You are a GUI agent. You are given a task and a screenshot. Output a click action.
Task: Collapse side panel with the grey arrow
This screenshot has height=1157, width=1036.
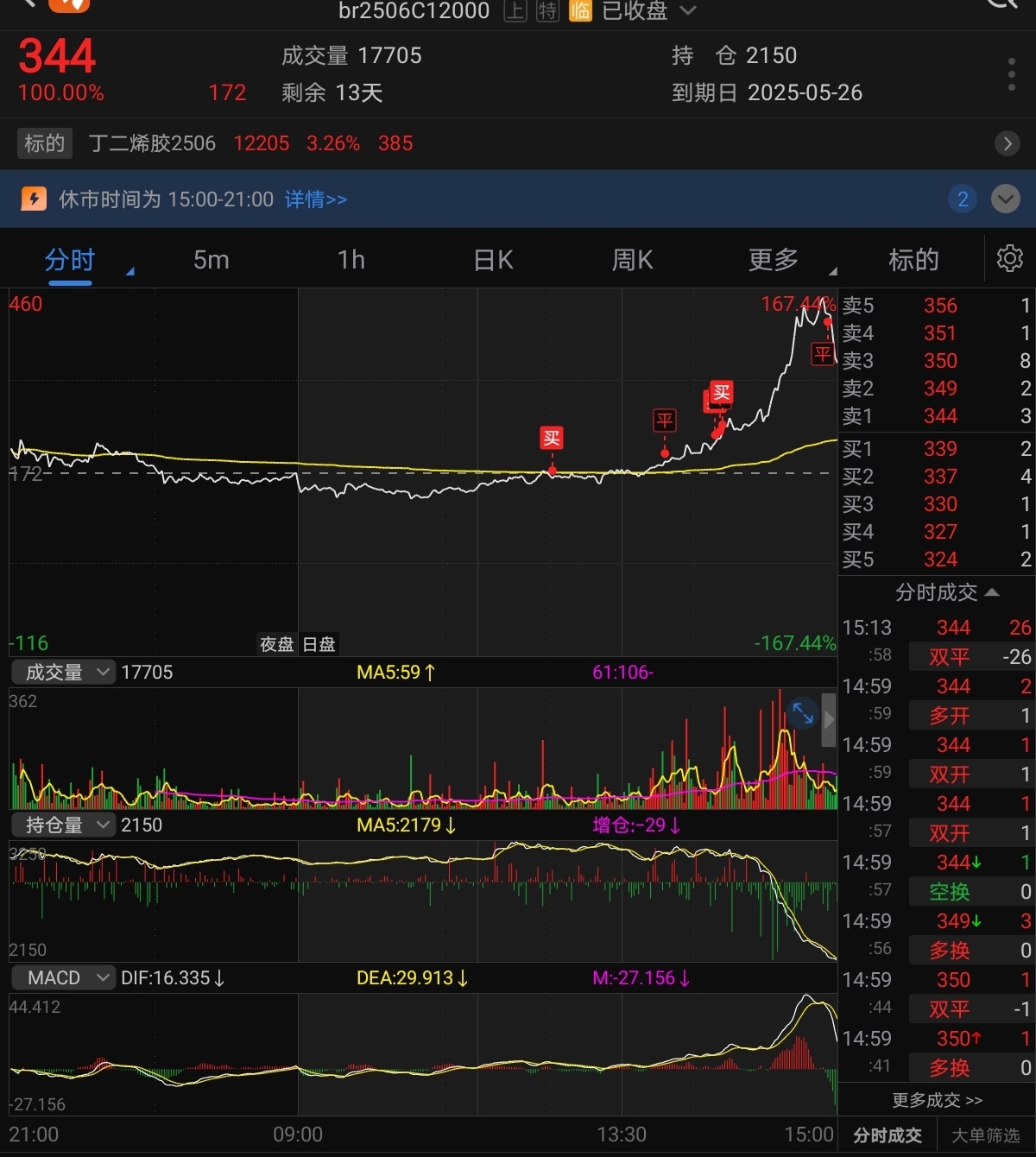click(x=829, y=718)
